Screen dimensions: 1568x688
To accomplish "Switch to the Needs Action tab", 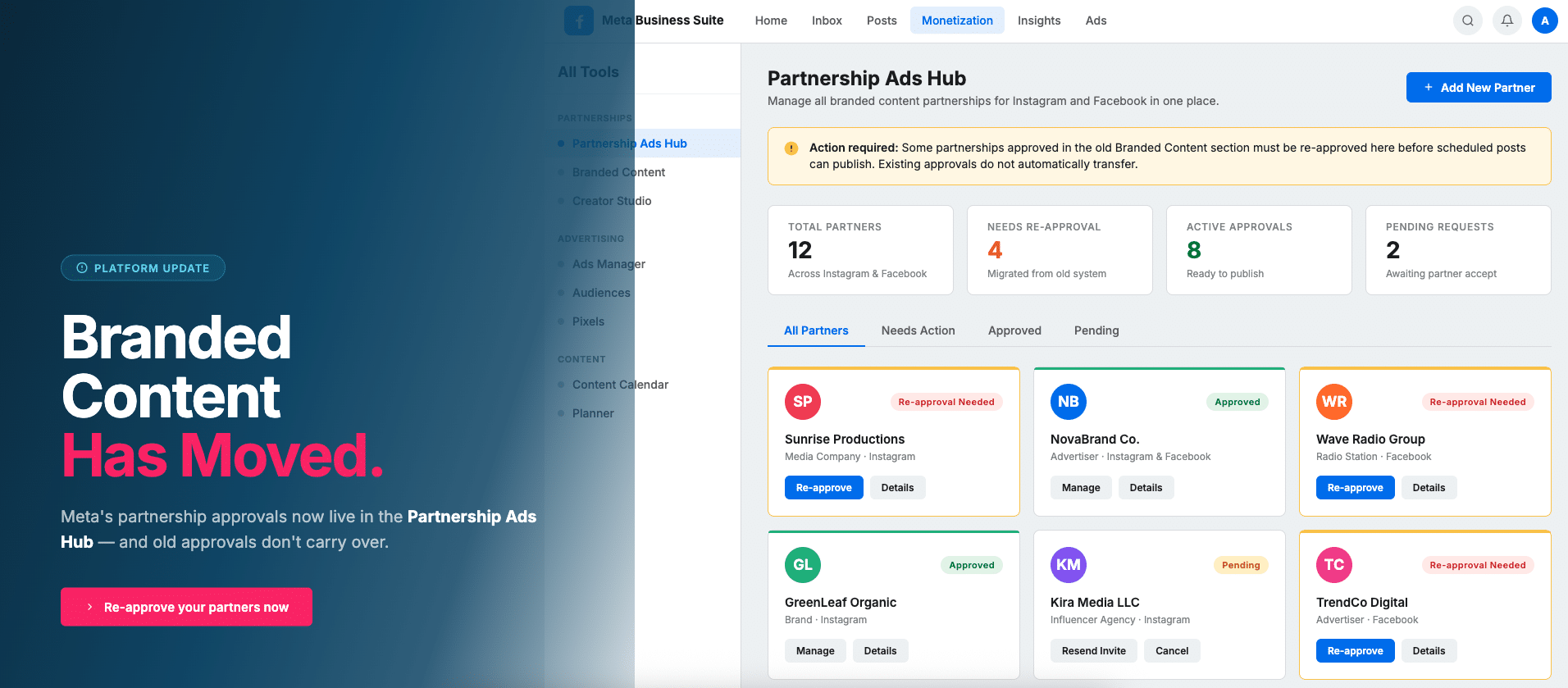I will tap(918, 330).
